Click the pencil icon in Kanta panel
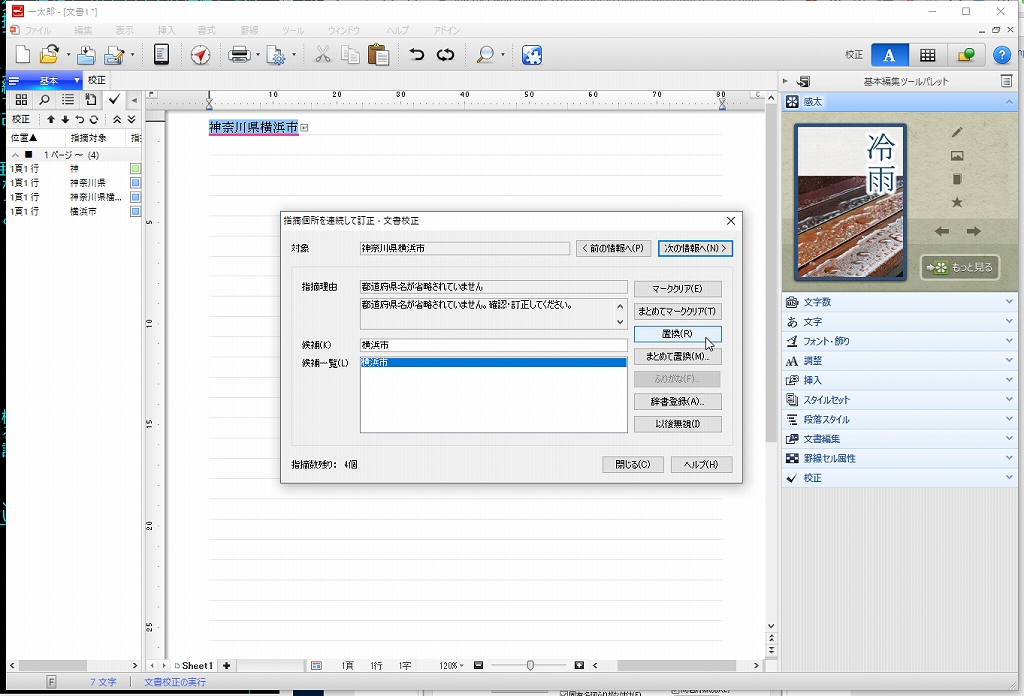The image size is (1024, 696). [957, 132]
